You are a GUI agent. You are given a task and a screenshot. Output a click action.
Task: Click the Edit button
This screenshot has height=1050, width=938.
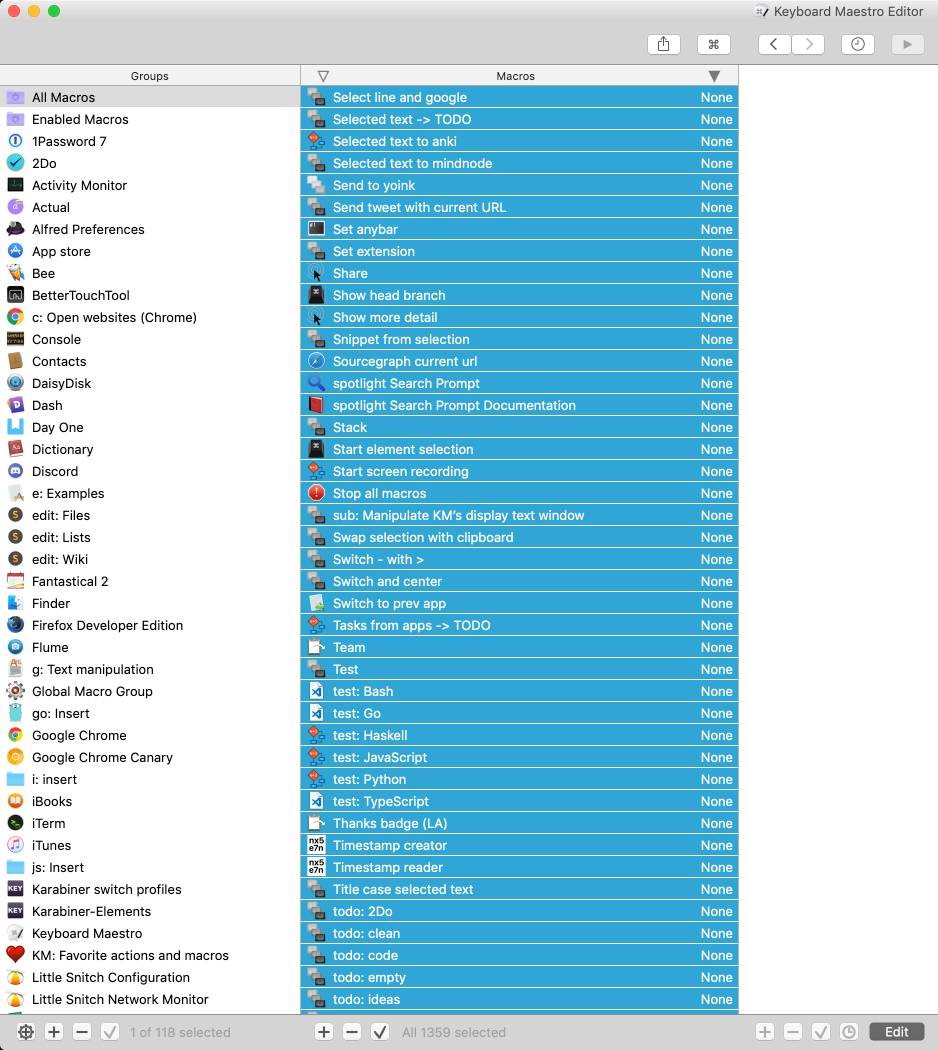click(x=896, y=1032)
